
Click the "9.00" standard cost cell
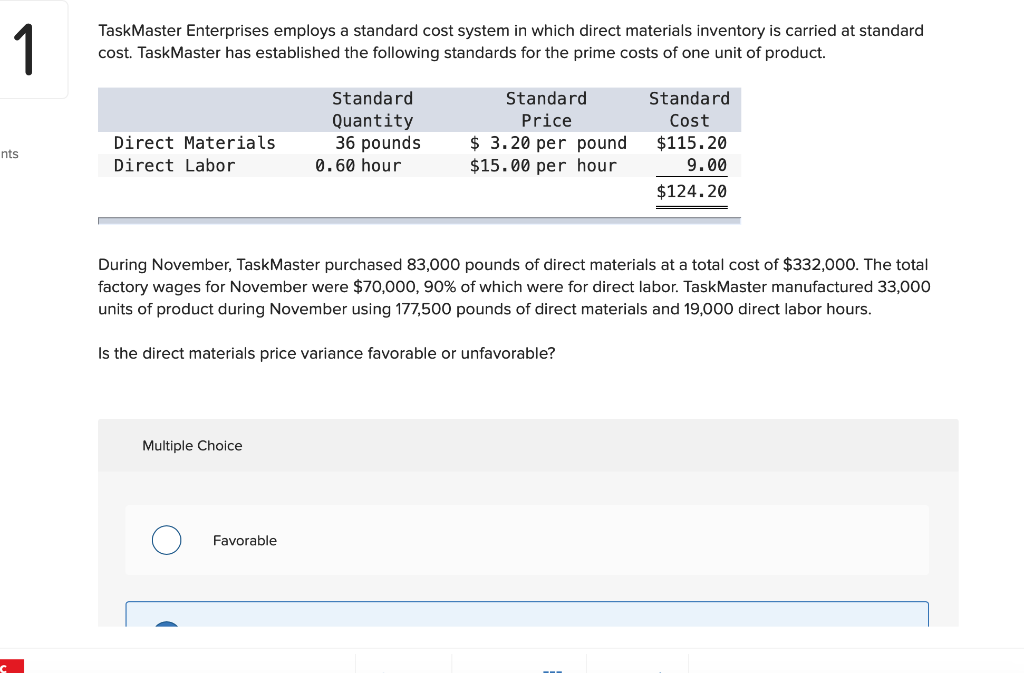coord(707,166)
